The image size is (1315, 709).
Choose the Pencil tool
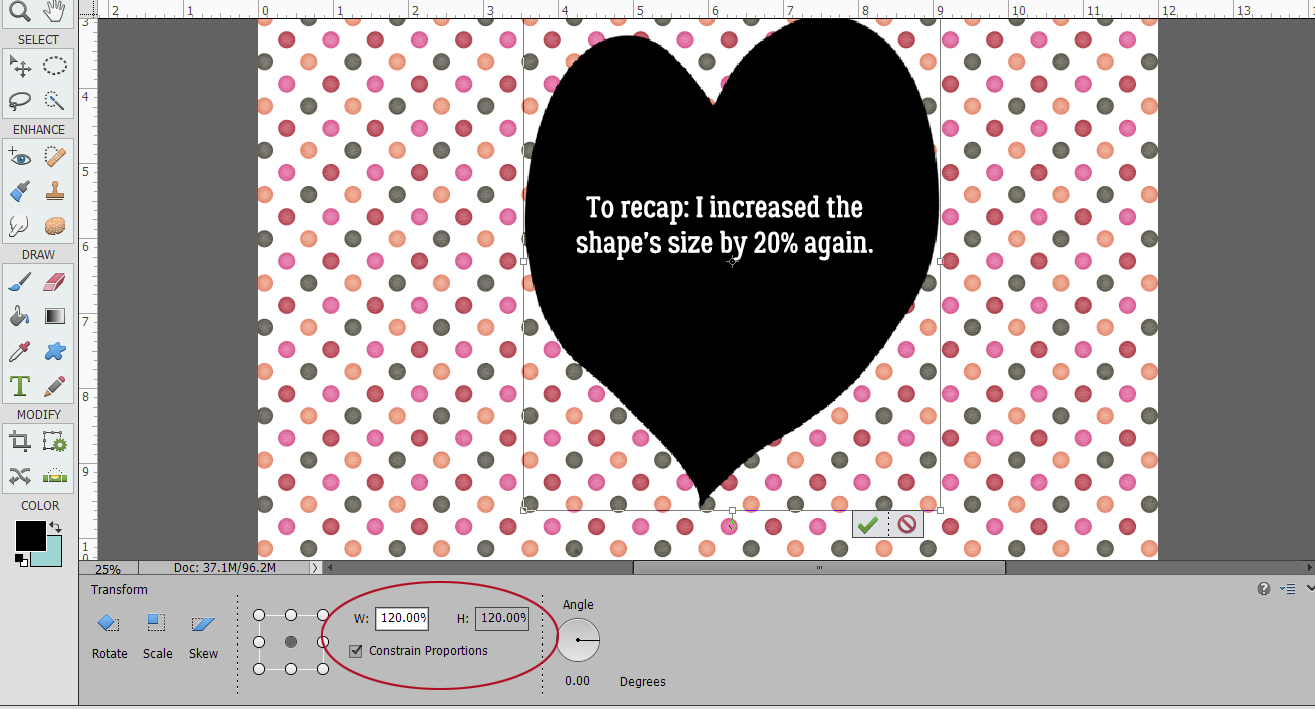pos(55,385)
